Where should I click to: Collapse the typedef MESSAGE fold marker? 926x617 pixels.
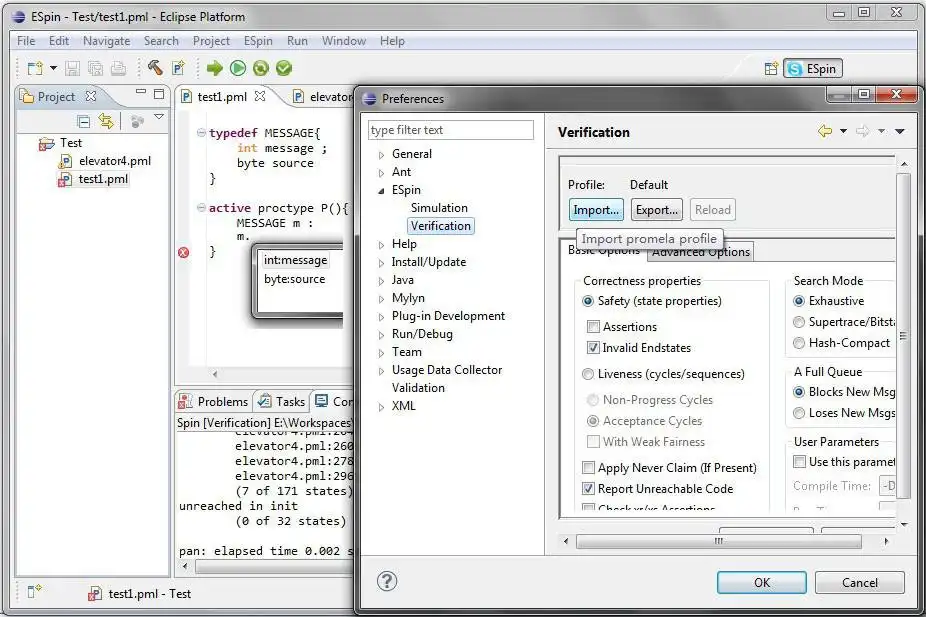[201, 133]
